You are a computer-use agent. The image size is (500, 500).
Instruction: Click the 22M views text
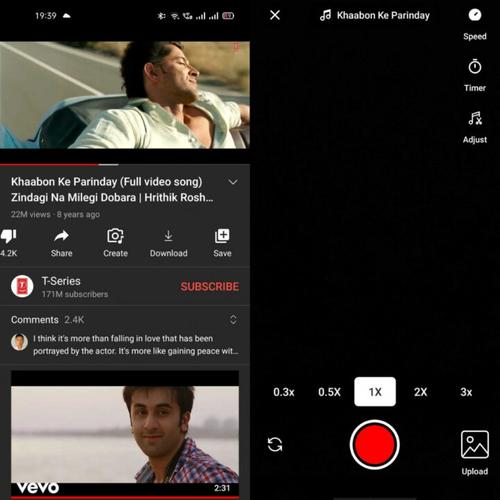(31, 214)
